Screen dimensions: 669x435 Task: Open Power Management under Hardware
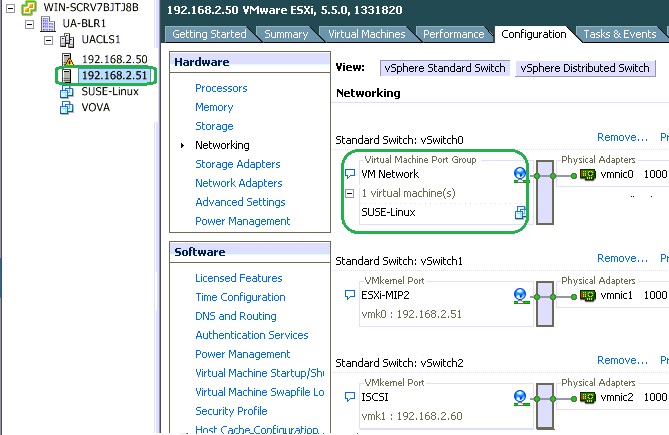(x=242, y=221)
